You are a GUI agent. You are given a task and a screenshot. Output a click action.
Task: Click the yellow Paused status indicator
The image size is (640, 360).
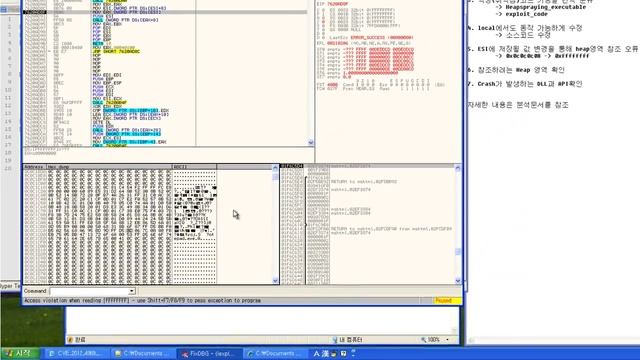click(x=447, y=300)
